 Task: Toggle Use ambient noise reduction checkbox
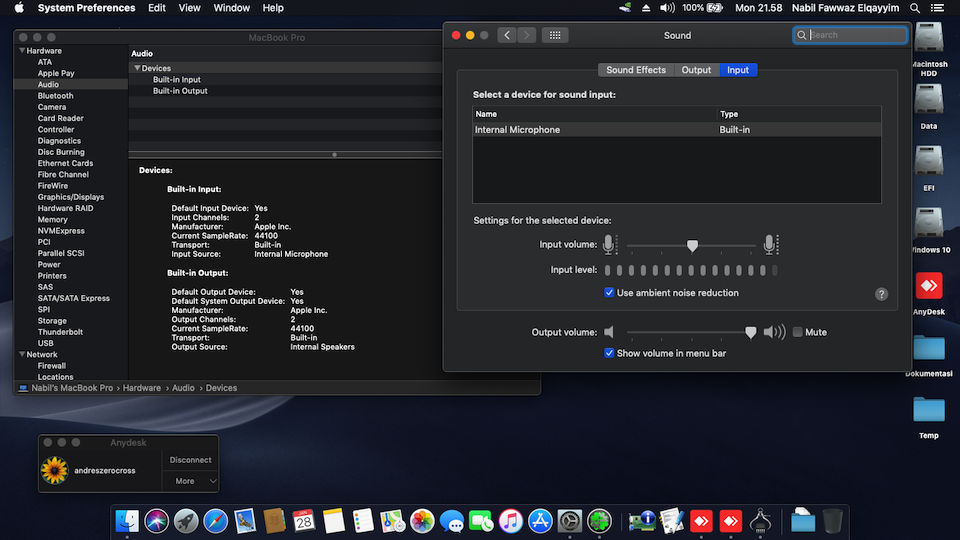(x=610, y=293)
